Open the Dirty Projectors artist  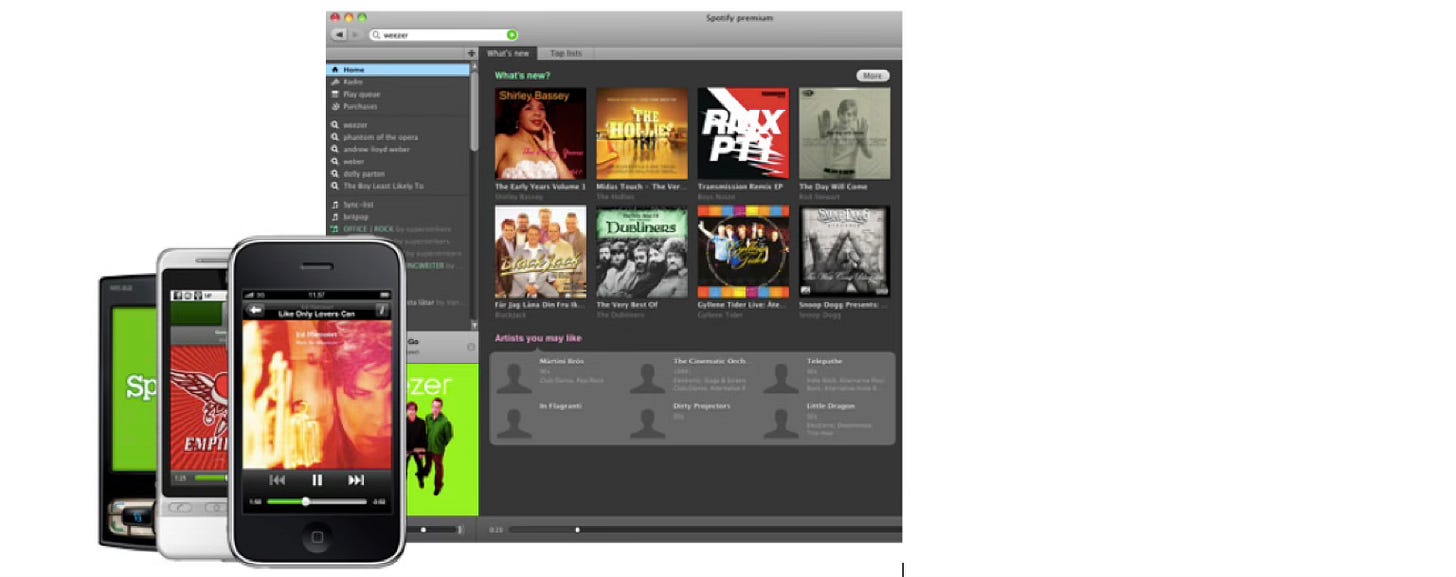tap(702, 406)
